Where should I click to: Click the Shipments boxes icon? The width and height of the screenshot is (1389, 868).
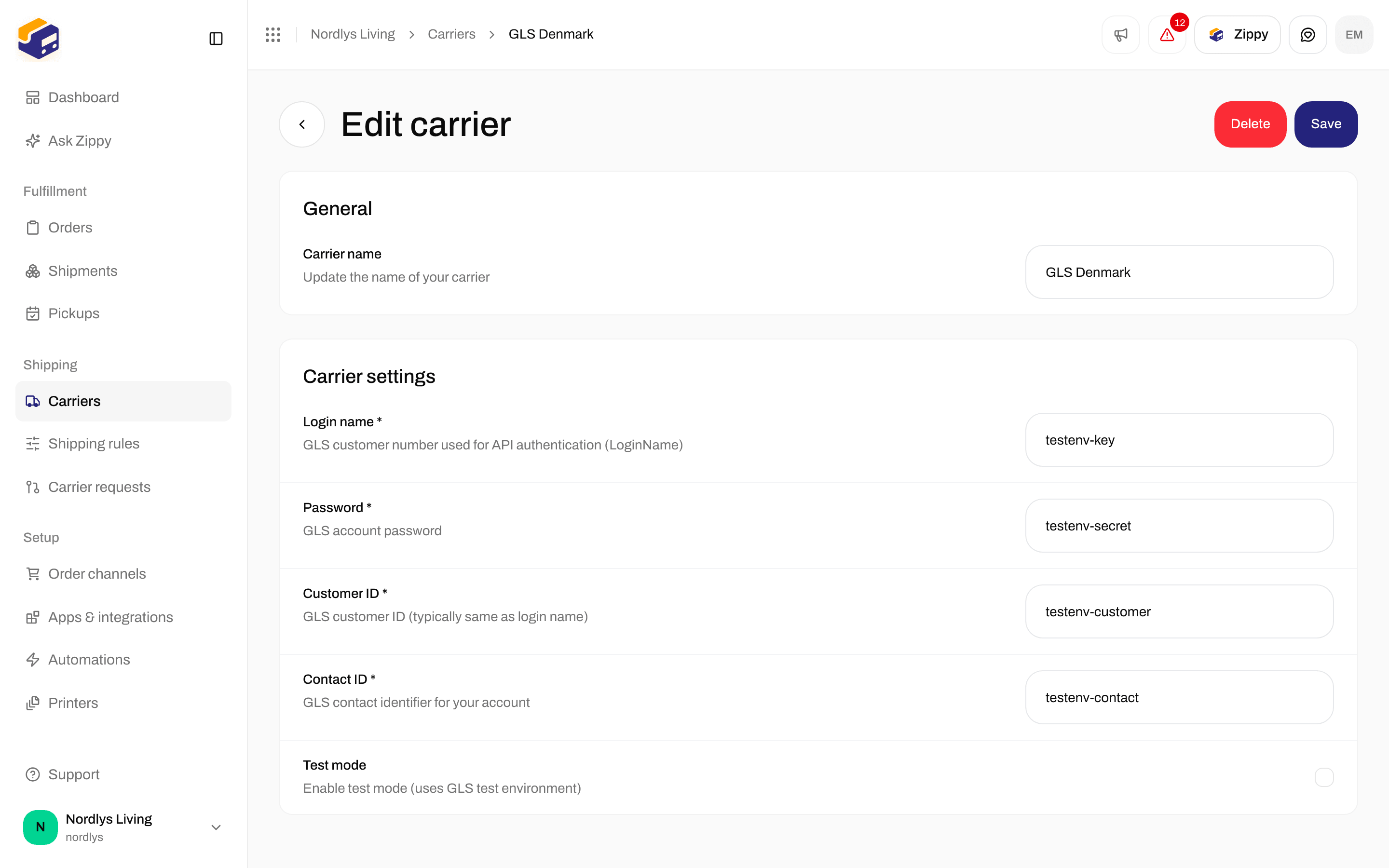tap(33, 271)
